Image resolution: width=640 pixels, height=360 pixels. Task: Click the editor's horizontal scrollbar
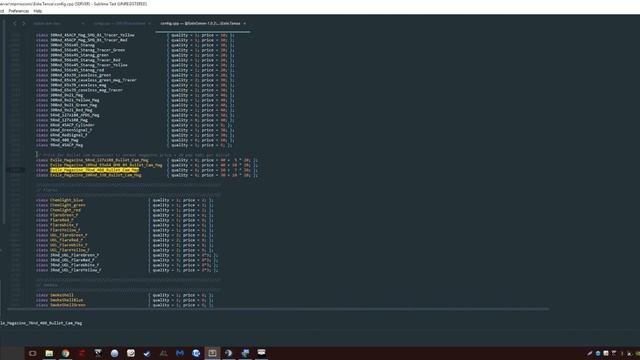point(278,309)
